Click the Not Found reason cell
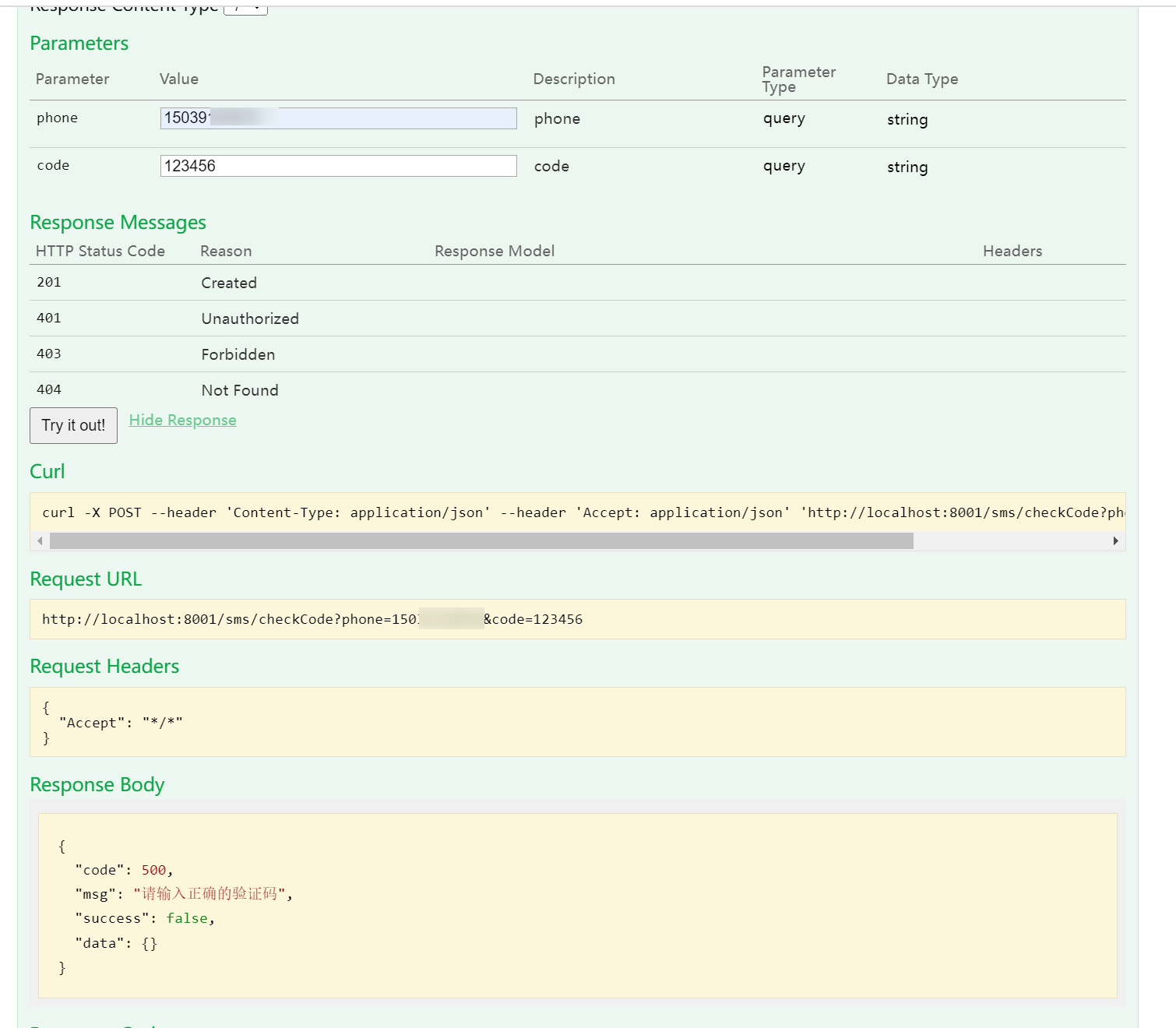Viewport: 1176px width, 1028px height. [x=240, y=390]
